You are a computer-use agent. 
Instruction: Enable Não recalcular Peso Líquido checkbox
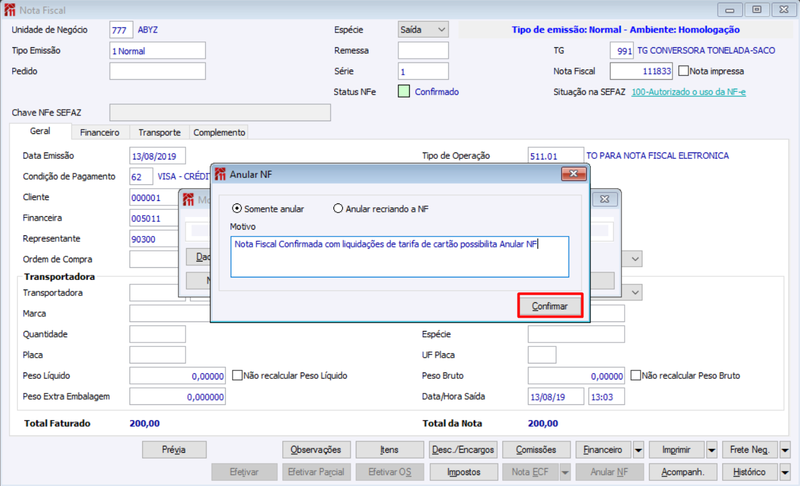237,375
